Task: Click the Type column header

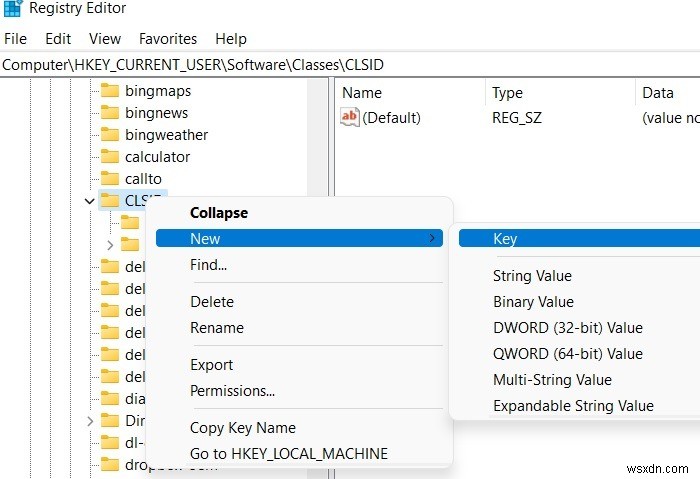Action: pyautogui.click(x=507, y=93)
